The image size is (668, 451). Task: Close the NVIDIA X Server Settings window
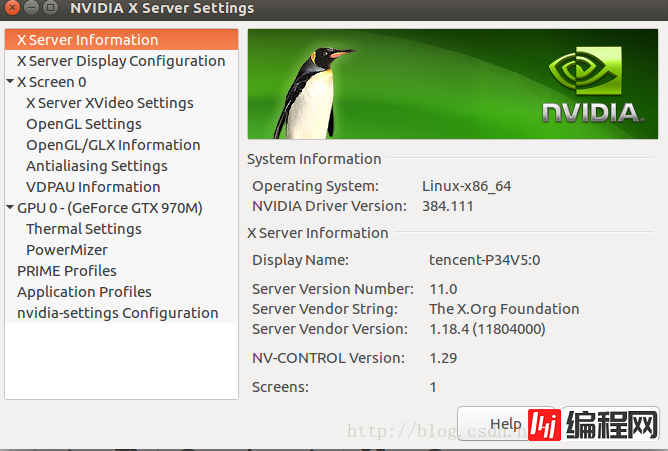tap(12, 8)
